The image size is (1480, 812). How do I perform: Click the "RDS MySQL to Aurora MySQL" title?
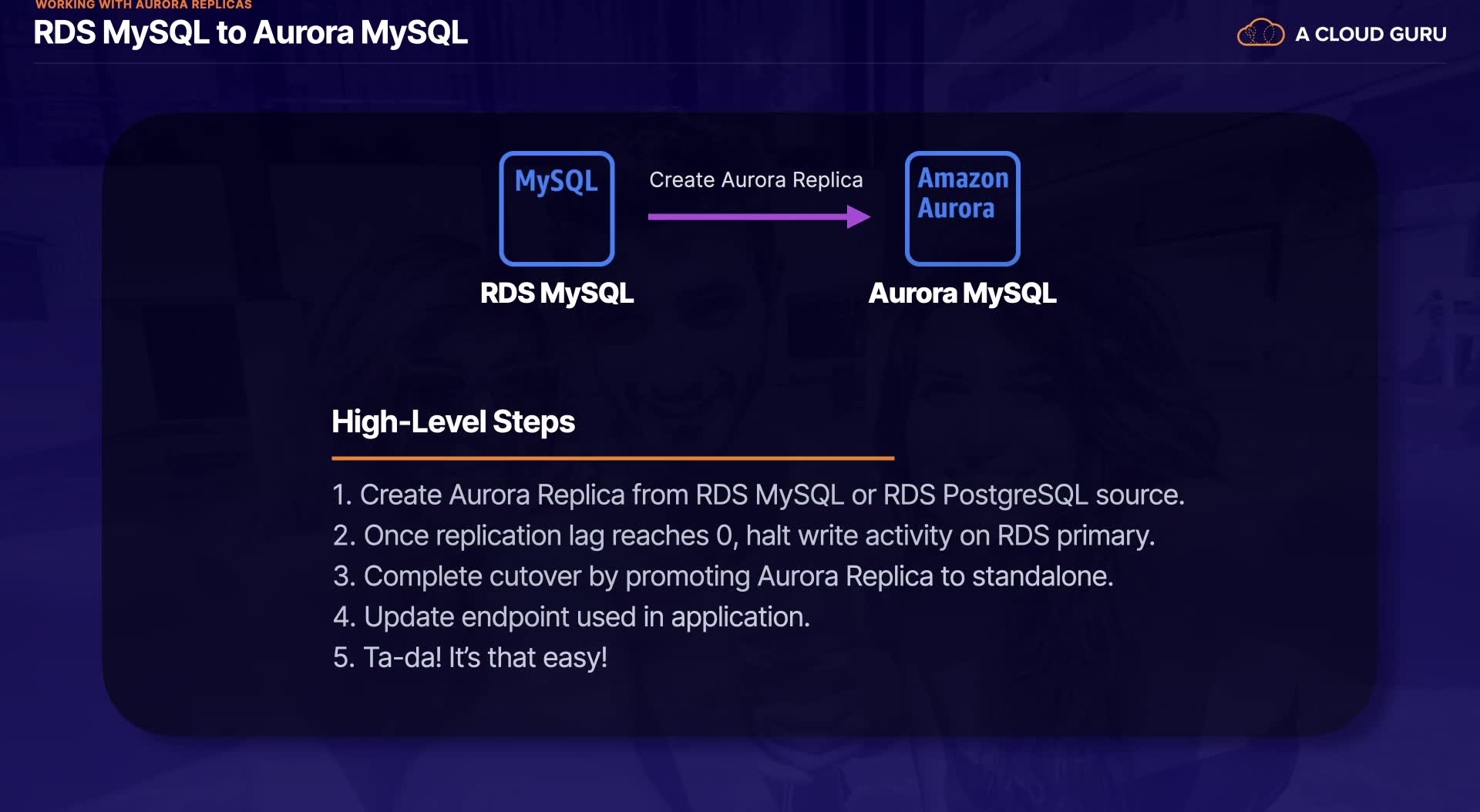coord(251,33)
